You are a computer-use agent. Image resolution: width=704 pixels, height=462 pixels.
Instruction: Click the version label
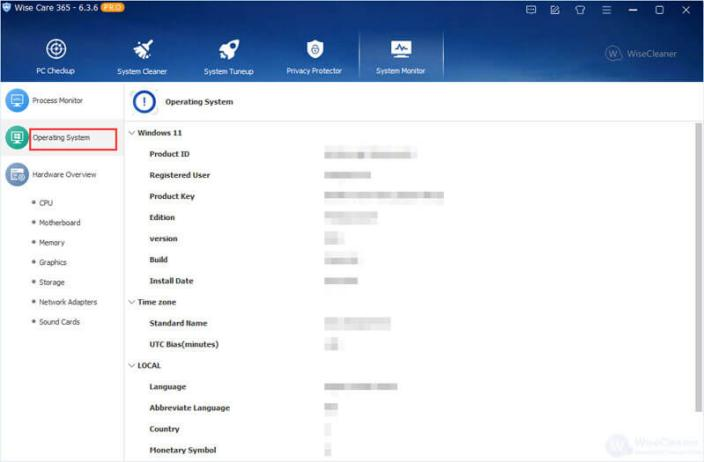pos(163,238)
